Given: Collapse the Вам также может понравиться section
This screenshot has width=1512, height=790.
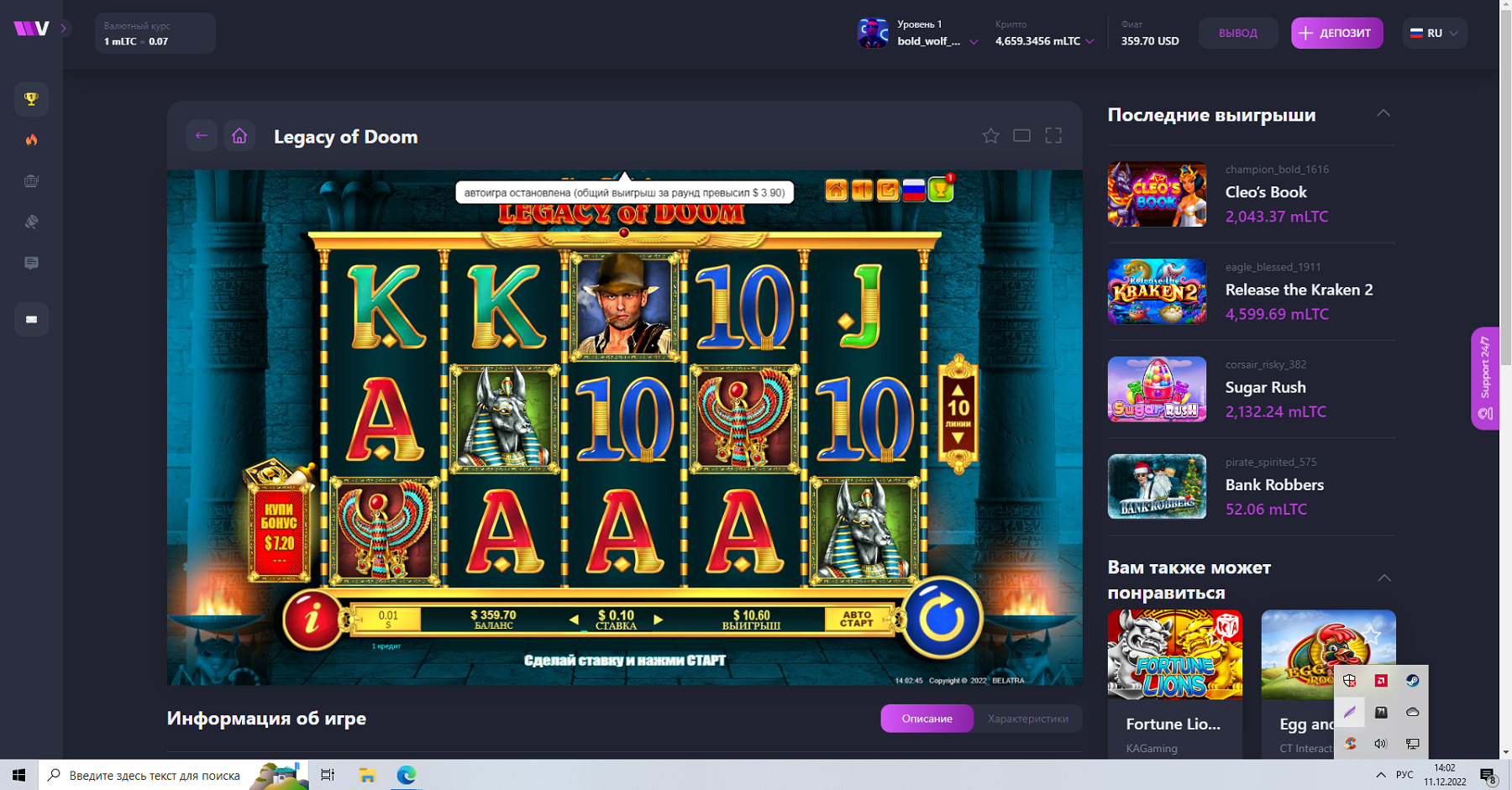Looking at the screenshot, I should [x=1384, y=578].
